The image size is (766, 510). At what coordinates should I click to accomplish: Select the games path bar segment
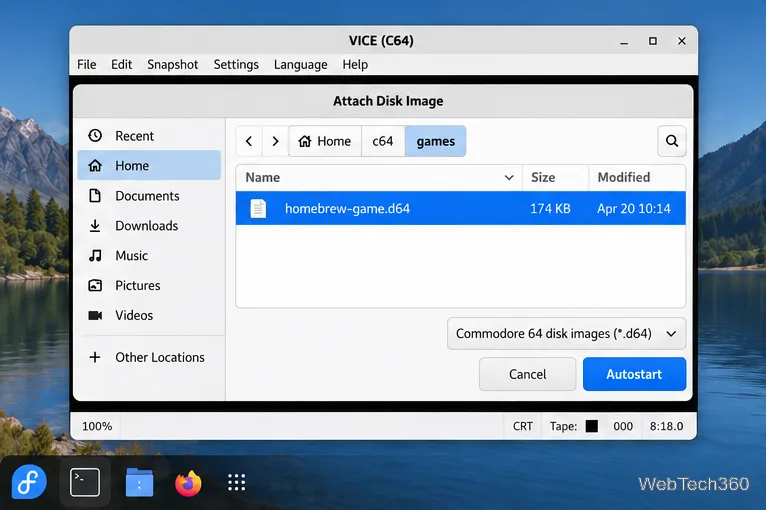coord(435,141)
